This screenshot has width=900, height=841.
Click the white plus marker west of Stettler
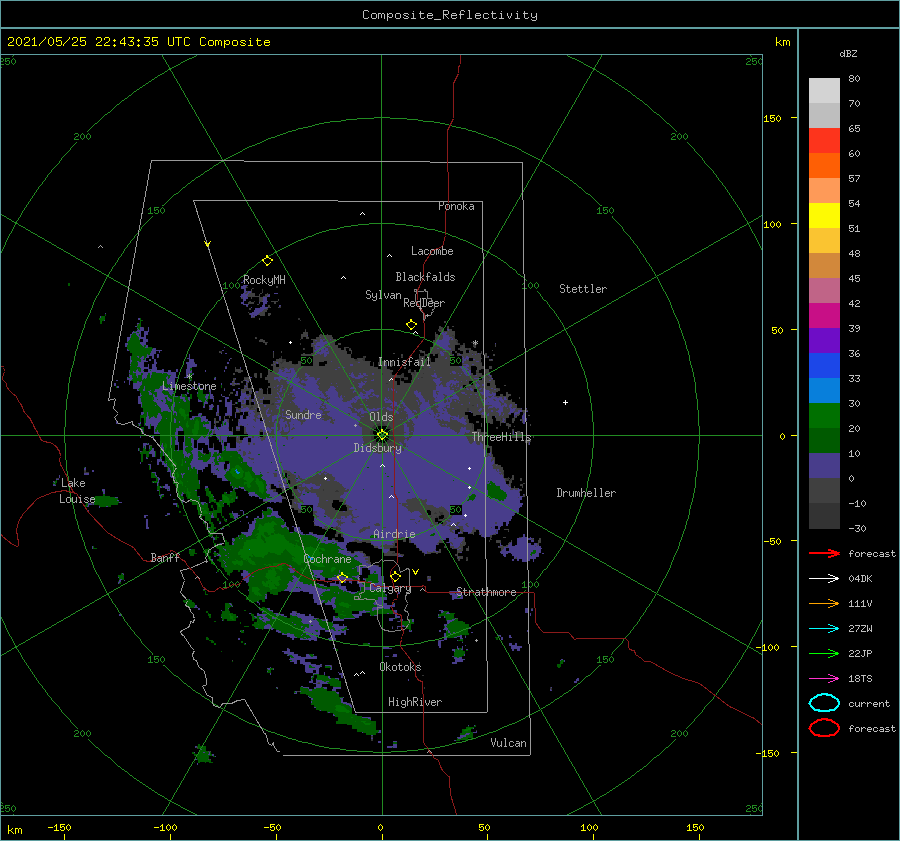565,402
